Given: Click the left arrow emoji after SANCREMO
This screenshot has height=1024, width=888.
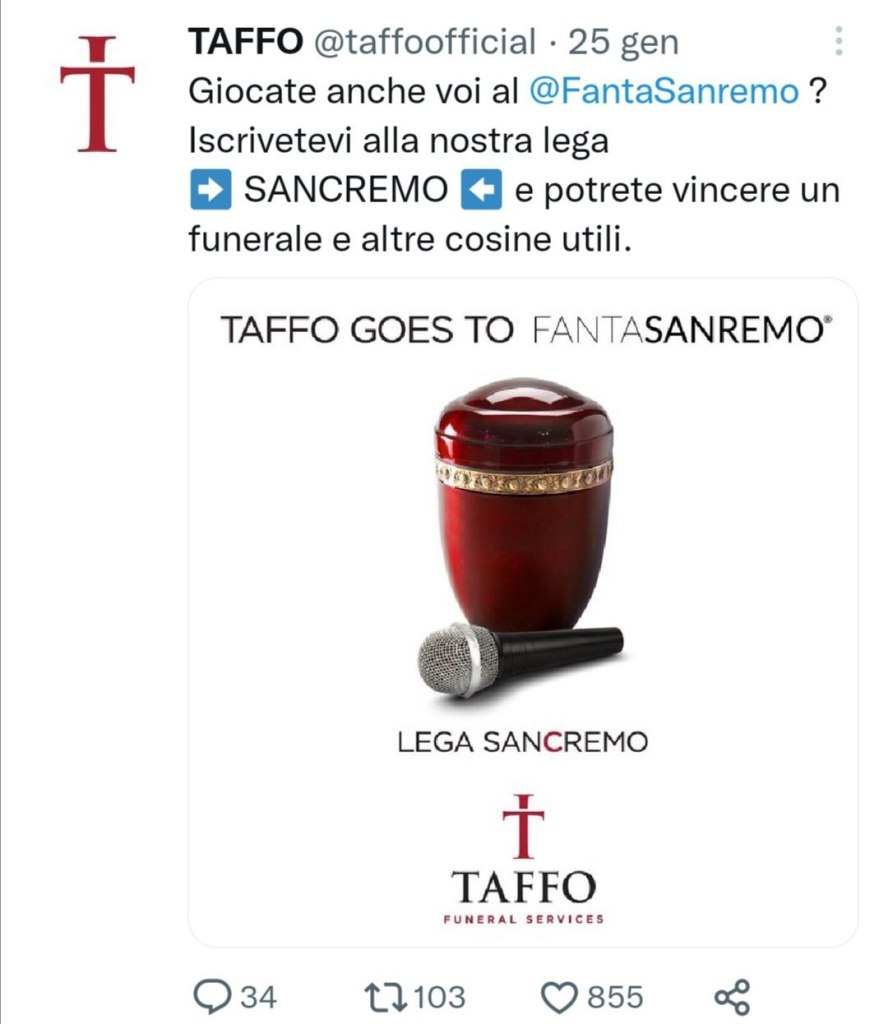Looking at the screenshot, I should click(x=481, y=189).
